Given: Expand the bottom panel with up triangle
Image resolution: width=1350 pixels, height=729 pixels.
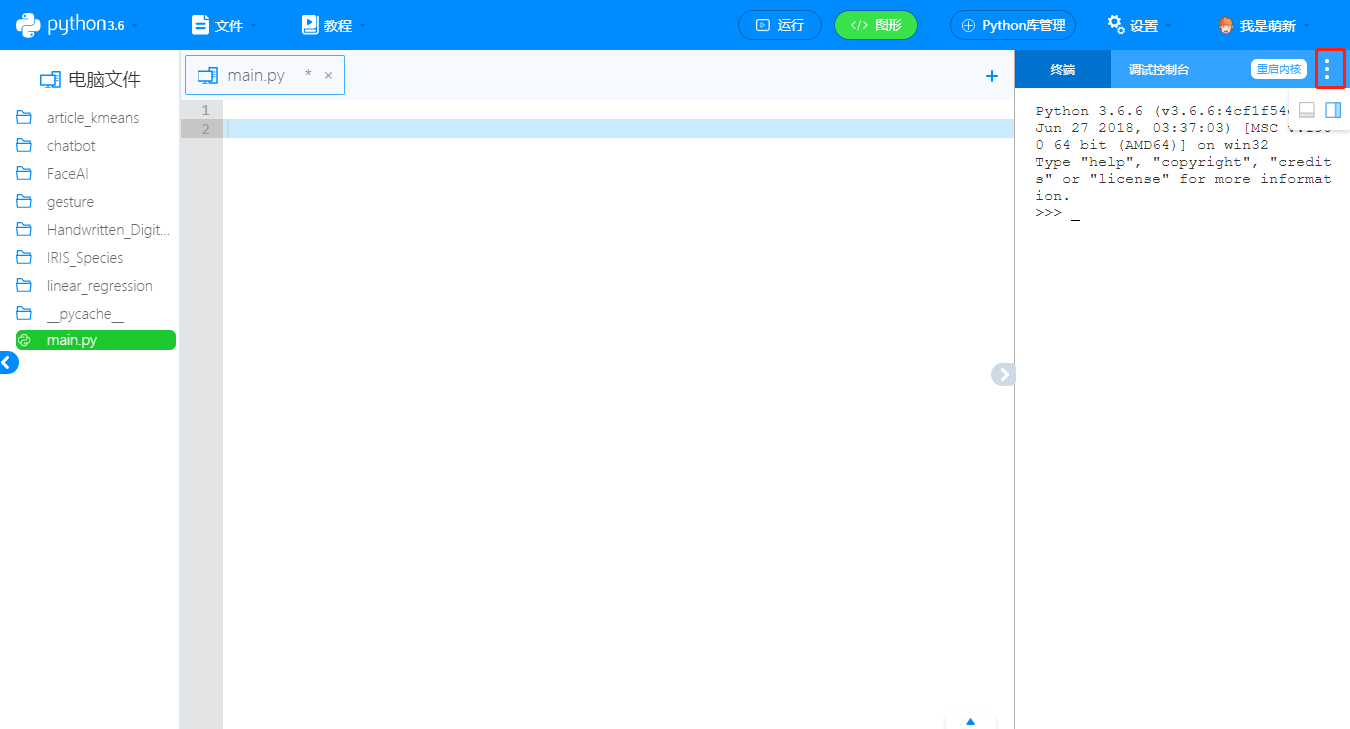Looking at the screenshot, I should tap(970, 721).
